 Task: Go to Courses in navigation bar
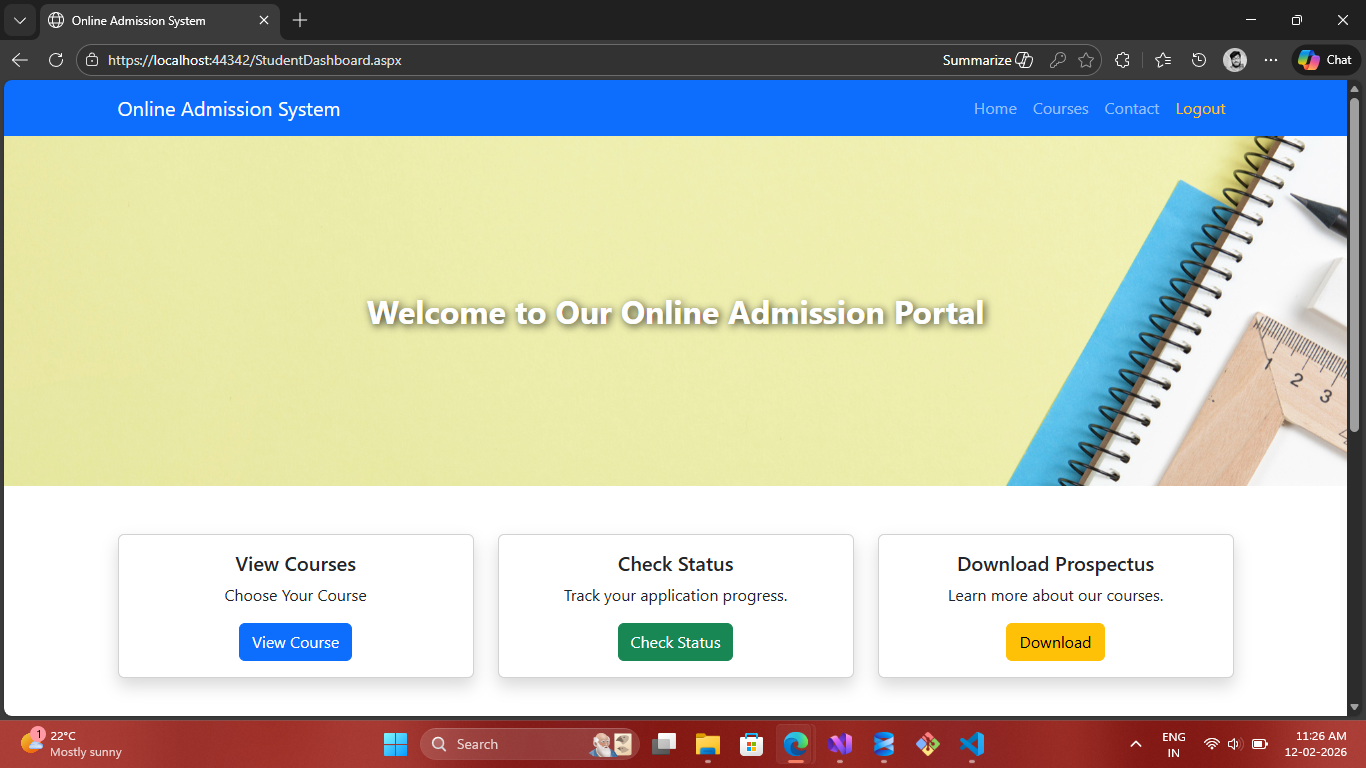(x=1060, y=109)
